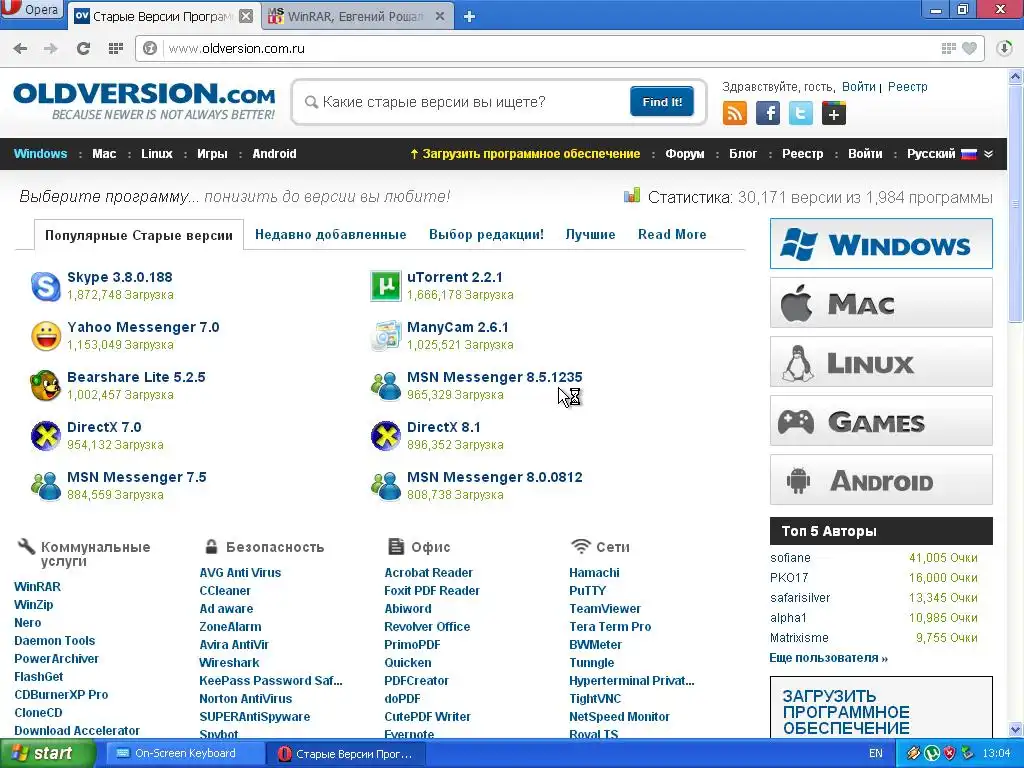Open Speed Dial grid icon
Image resolution: width=1024 pixels, height=768 pixels.
pos(116,48)
